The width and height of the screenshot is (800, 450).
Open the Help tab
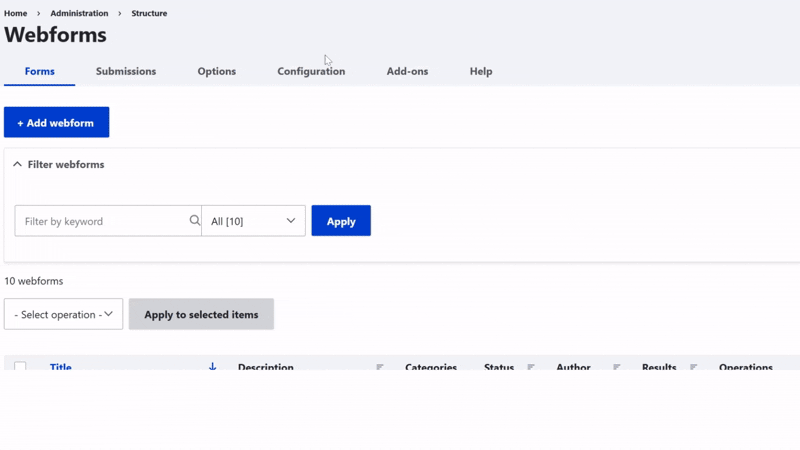[481, 71]
